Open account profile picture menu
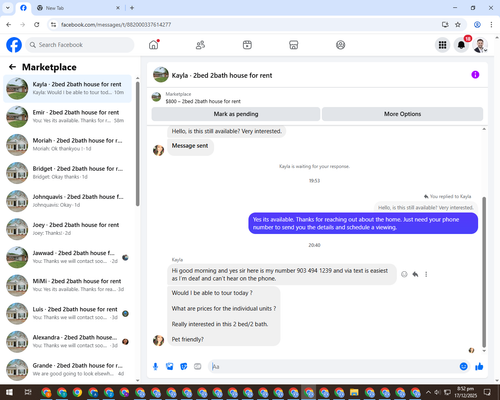The width and height of the screenshot is (500, 400). pyautogui.click(x=480, y=45)
